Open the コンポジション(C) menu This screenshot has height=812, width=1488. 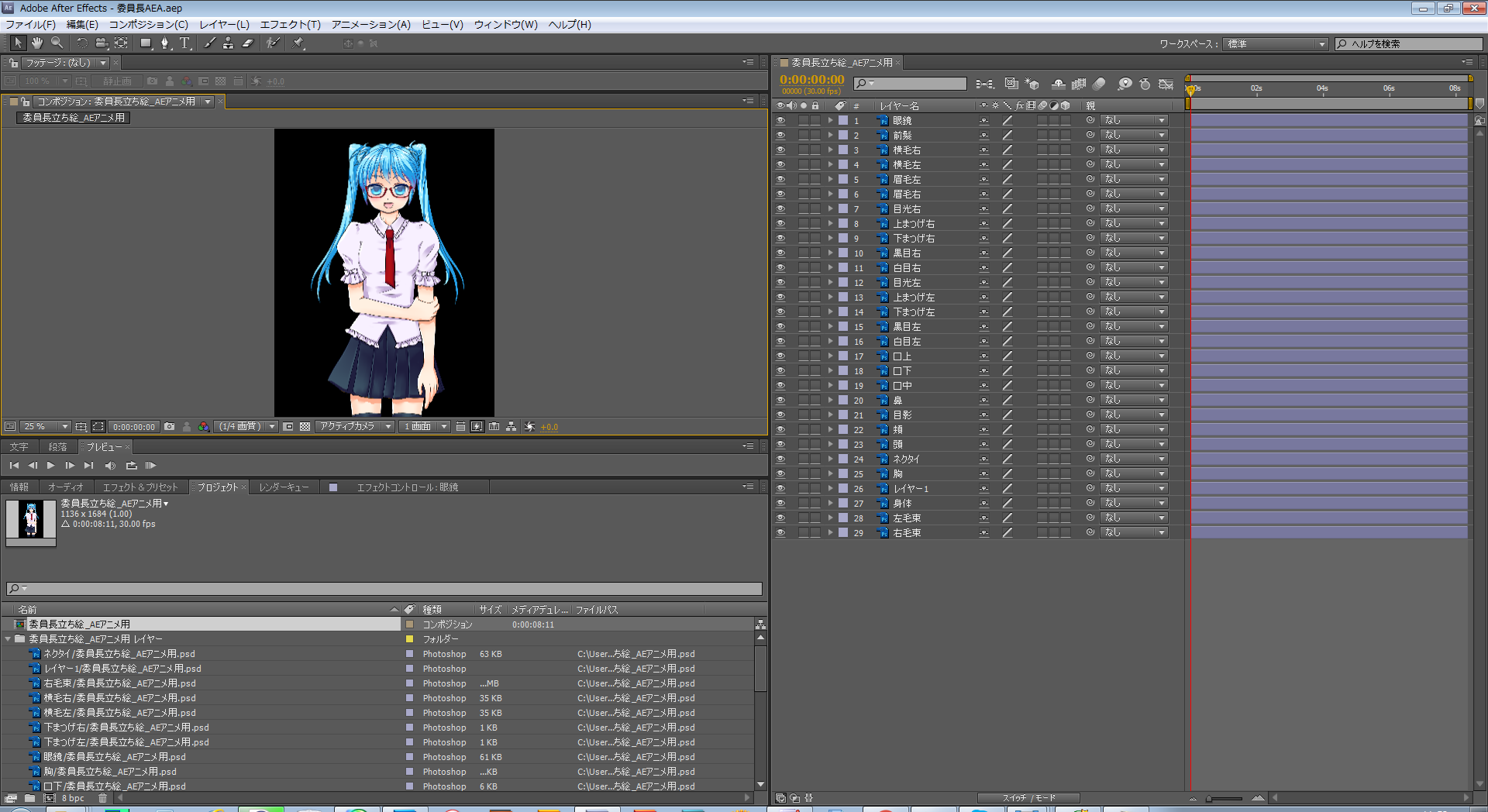149,25
